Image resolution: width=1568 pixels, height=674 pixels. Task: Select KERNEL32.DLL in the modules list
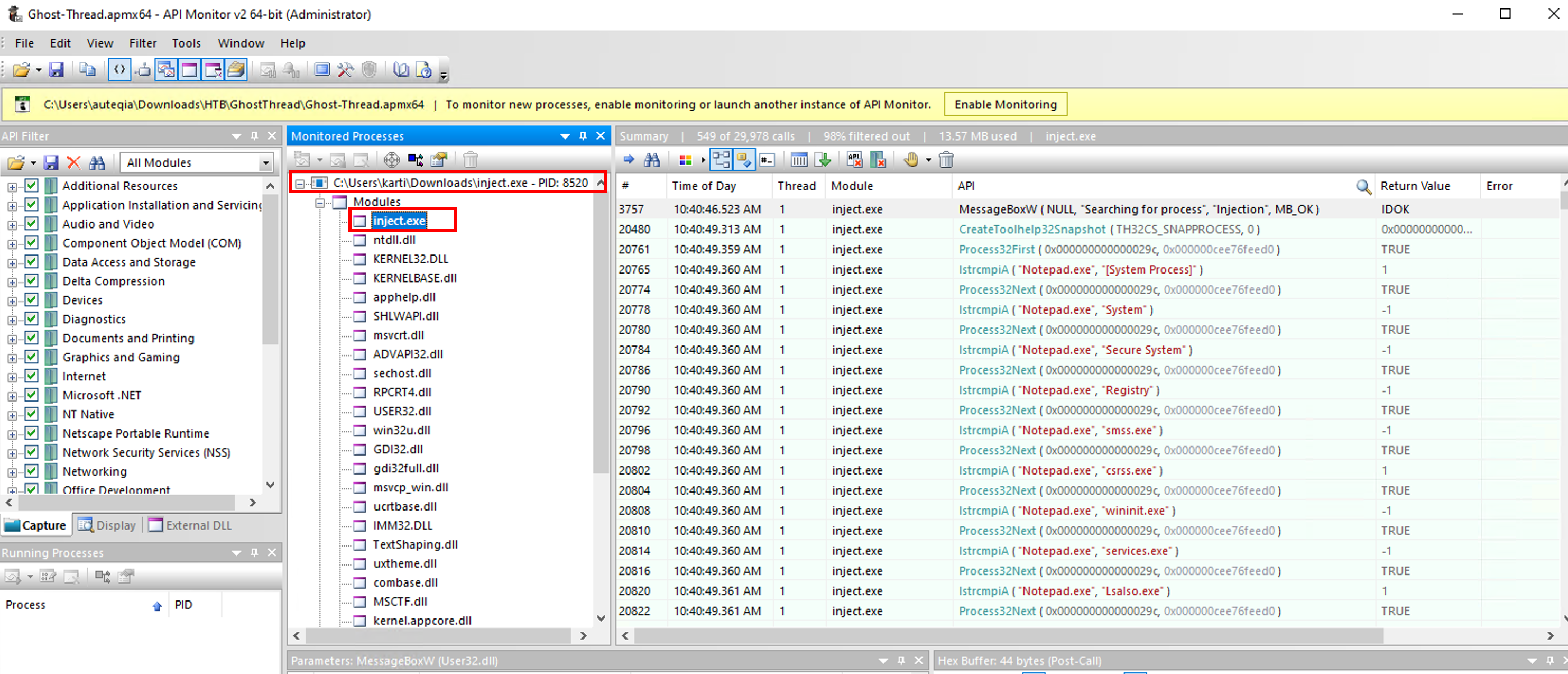(410, 259)
